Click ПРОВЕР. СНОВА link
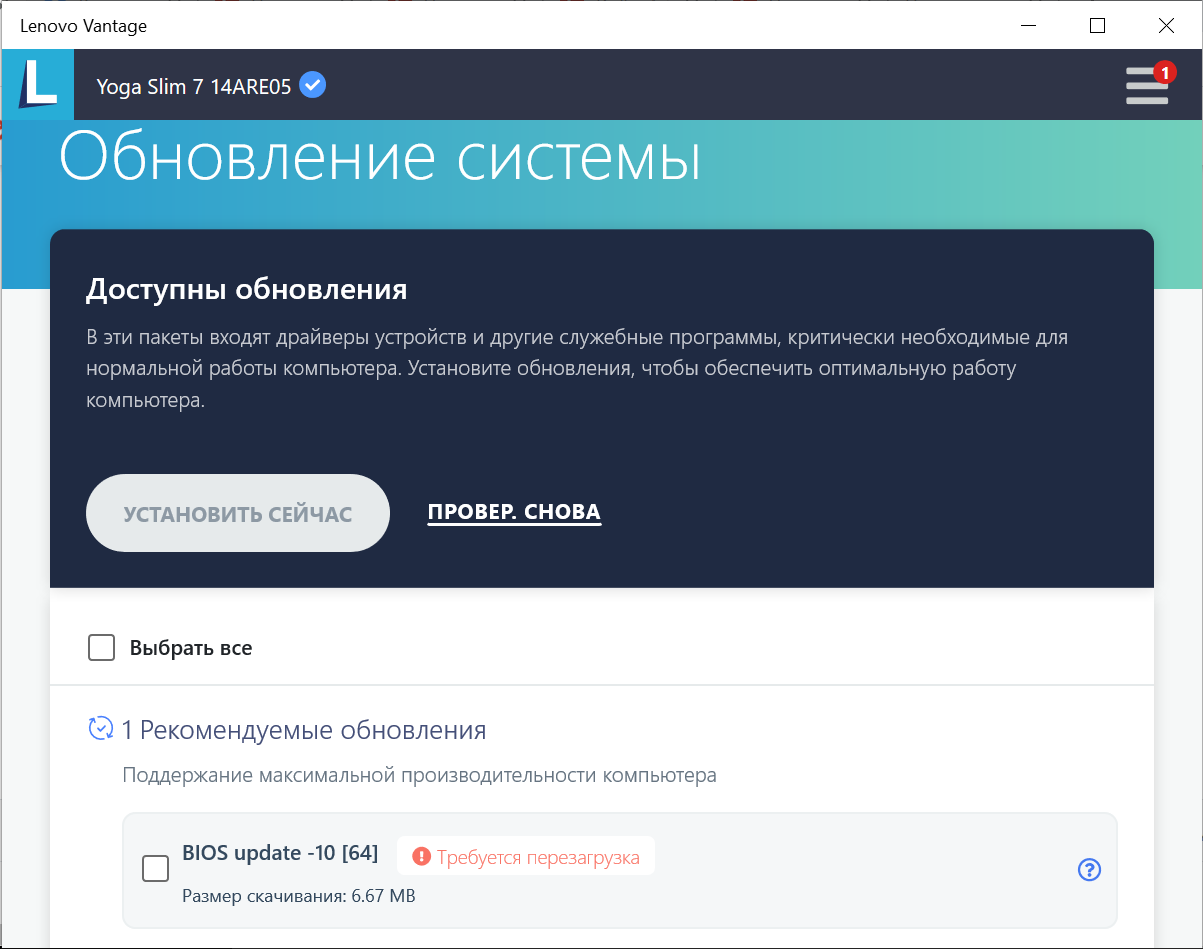The height and width of the screenshot is (949, 1203). (514, 513)
